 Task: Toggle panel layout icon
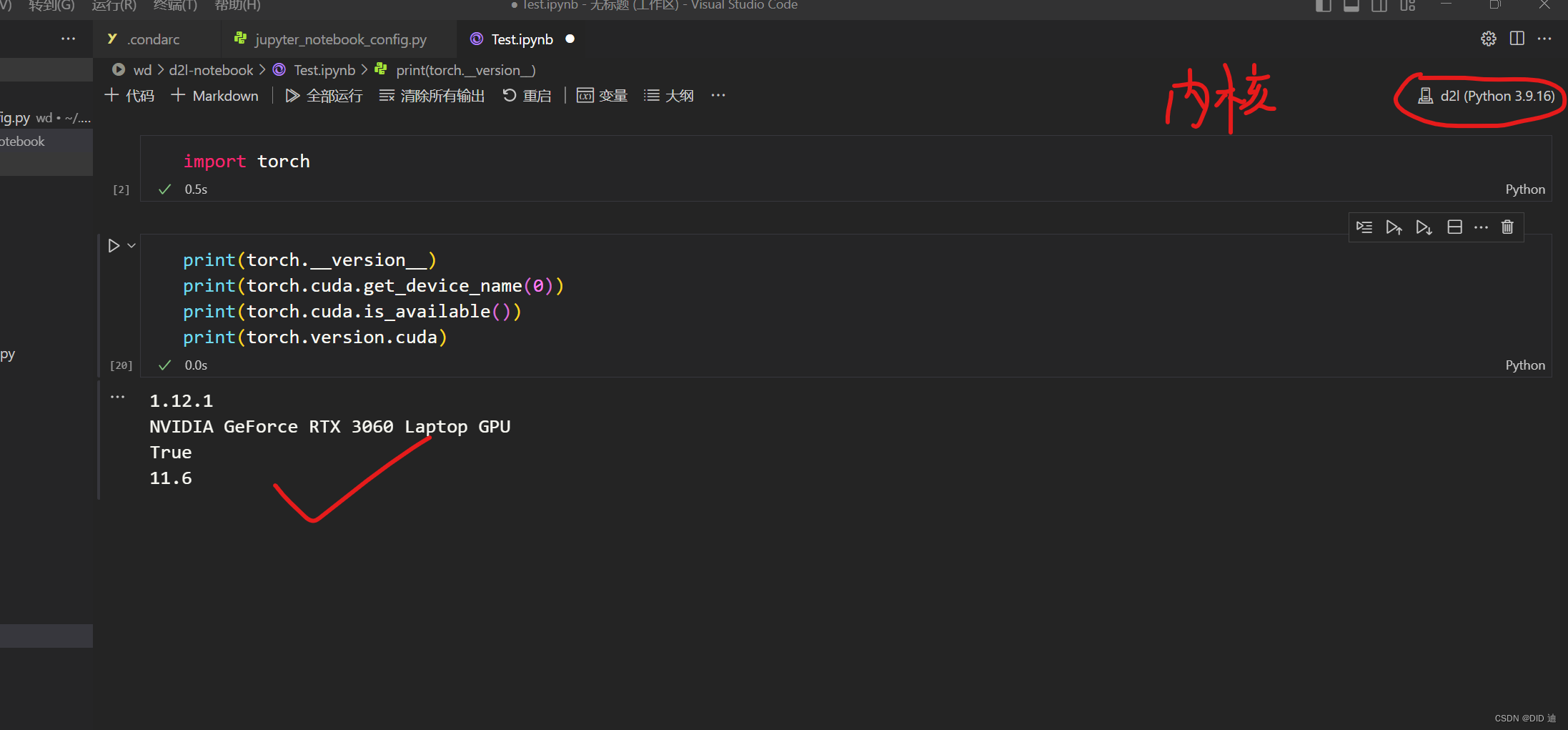pyautogui.click(x=1351, y=6)
